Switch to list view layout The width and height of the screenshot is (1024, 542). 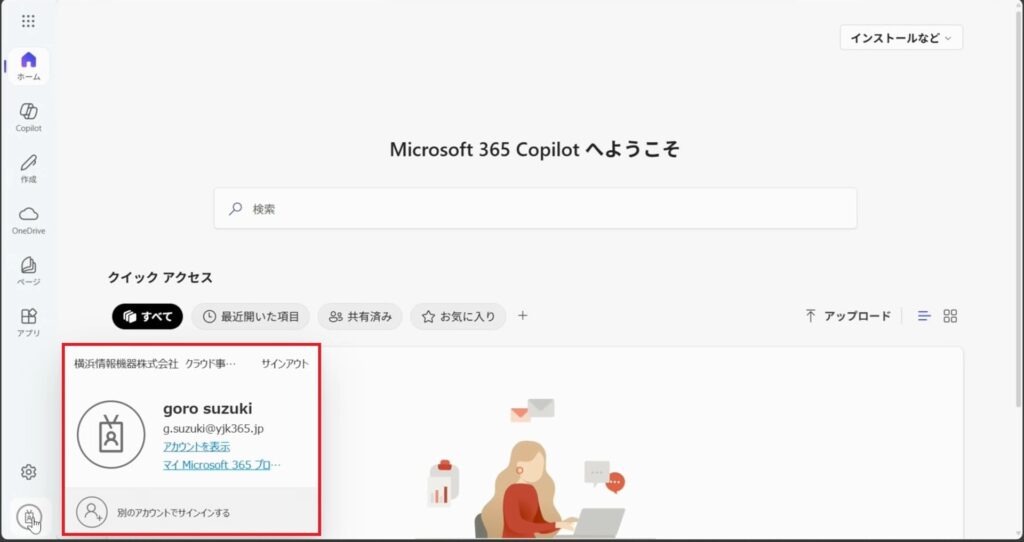pyautogui.click(x=923, y=316)
